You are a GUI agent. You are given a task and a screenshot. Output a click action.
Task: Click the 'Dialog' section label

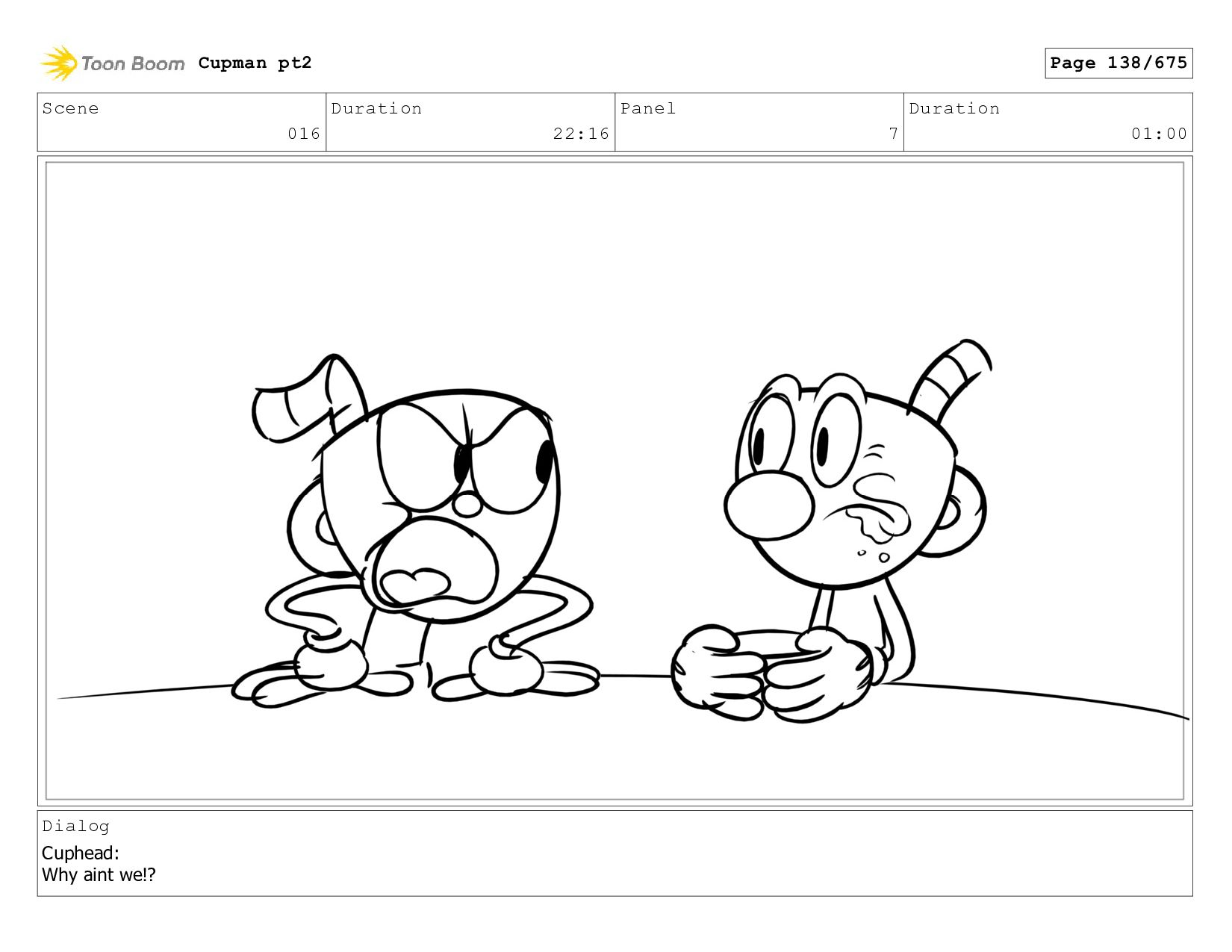pos(75,826)
